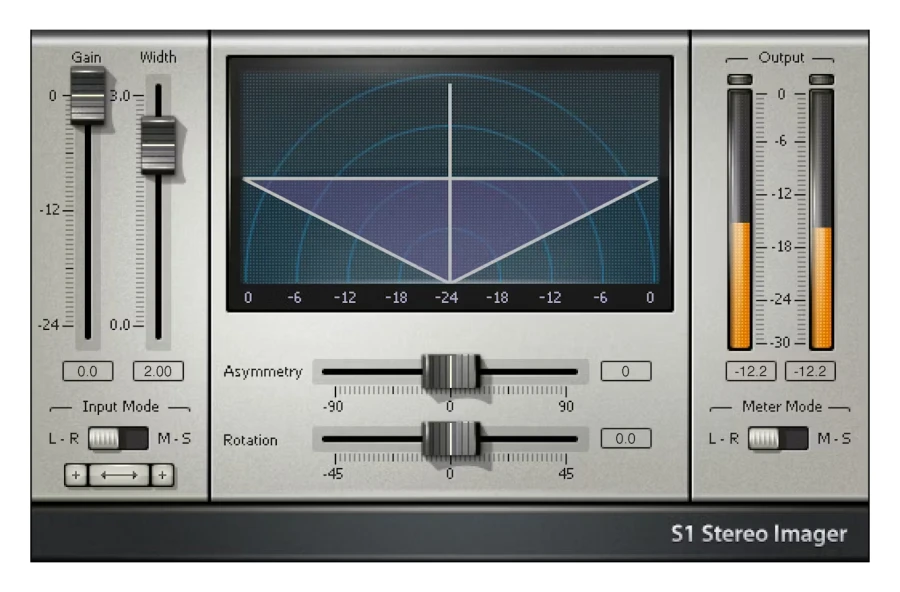The width and height of the screenshot is (900, 592).
Task: Click the -30 mark on Output scale
Action: (781, 343)
